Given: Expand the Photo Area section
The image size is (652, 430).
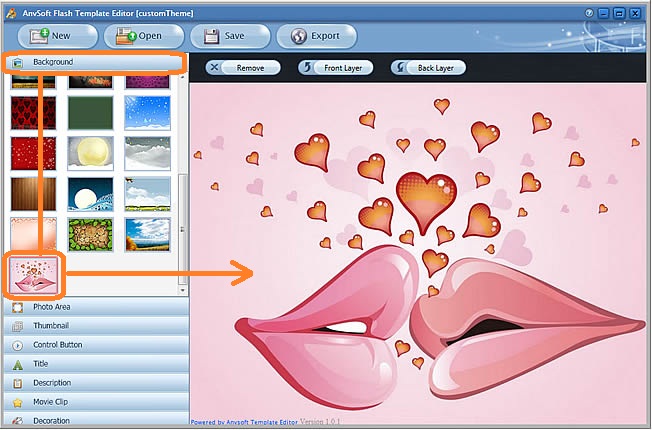Looking at the screenshot, I should (x=96, y=307).
